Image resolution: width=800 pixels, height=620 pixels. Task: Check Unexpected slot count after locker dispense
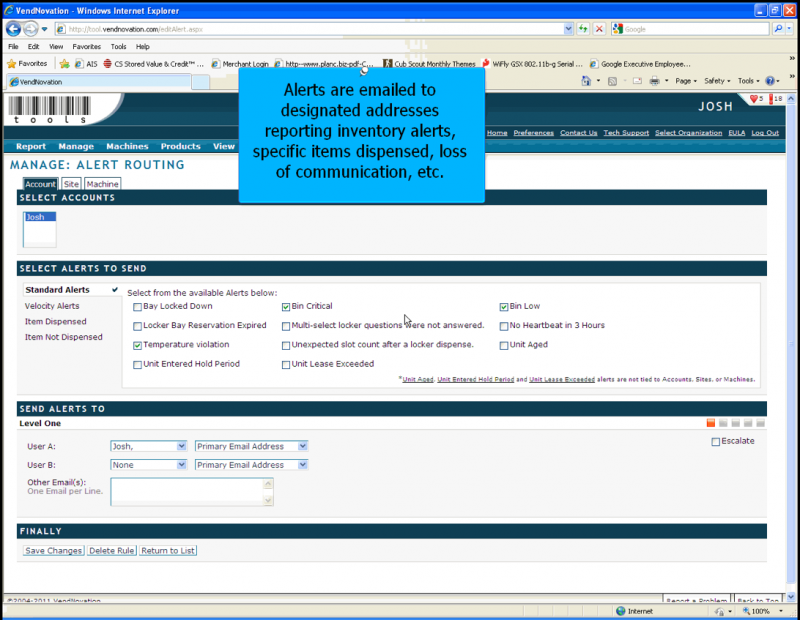click(x=286, y=345)
